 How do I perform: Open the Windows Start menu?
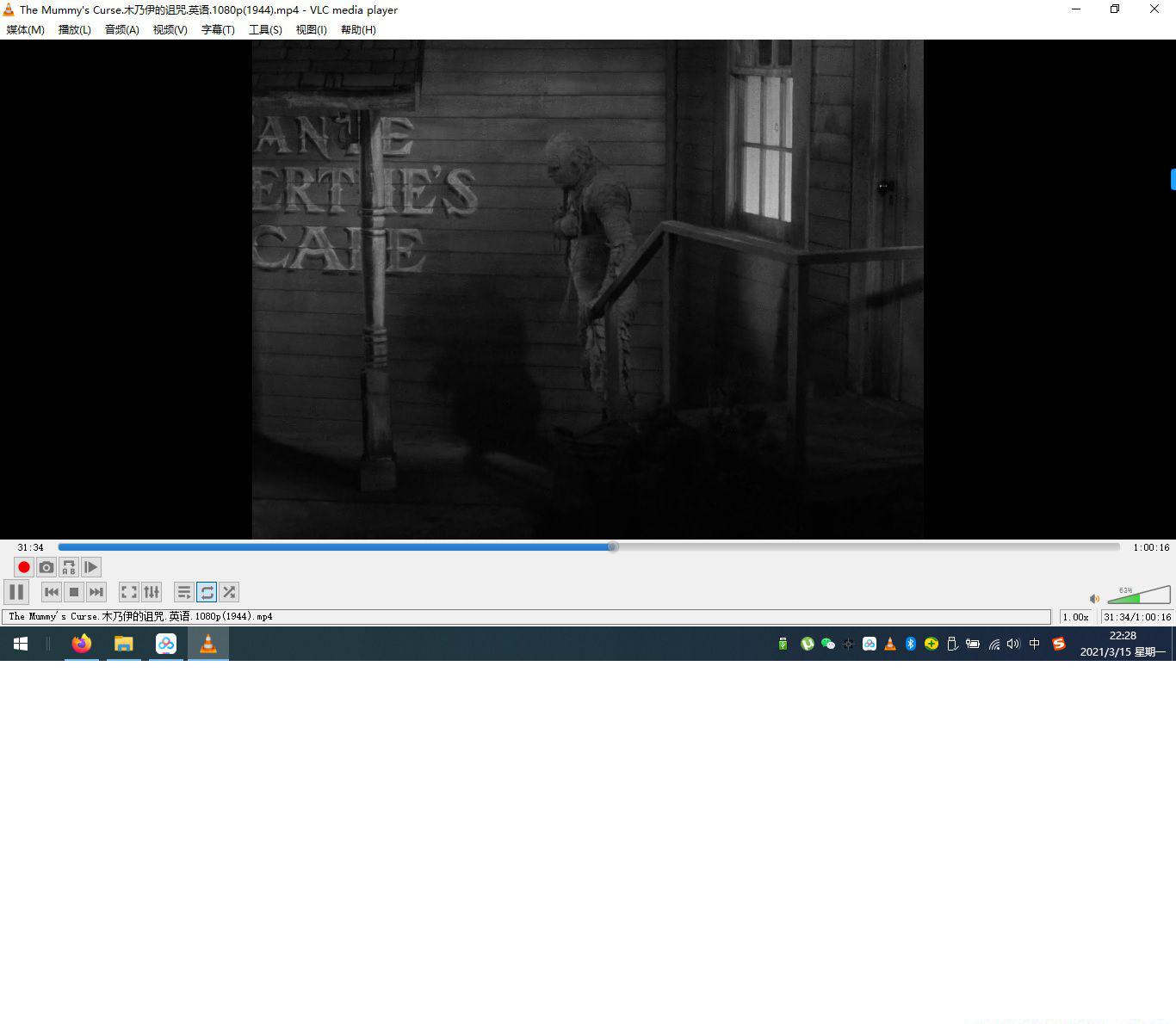21,644
